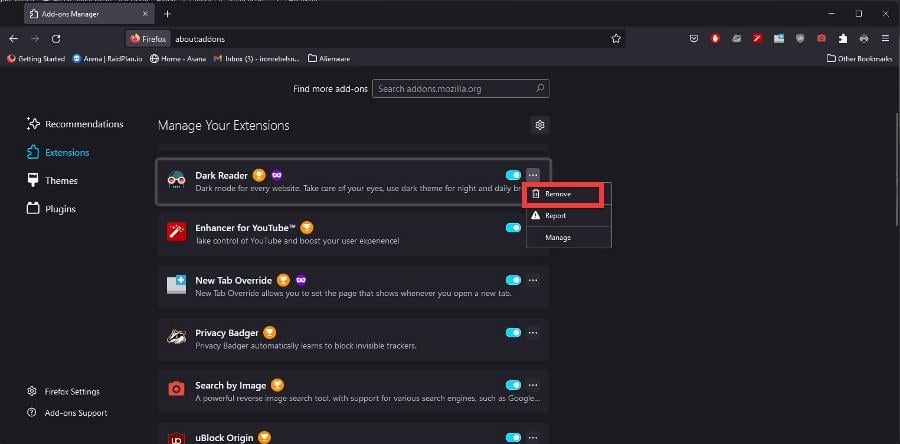Open a new tab with the plus button
This screenshot has height=444, width=900.
pos(167,14)
